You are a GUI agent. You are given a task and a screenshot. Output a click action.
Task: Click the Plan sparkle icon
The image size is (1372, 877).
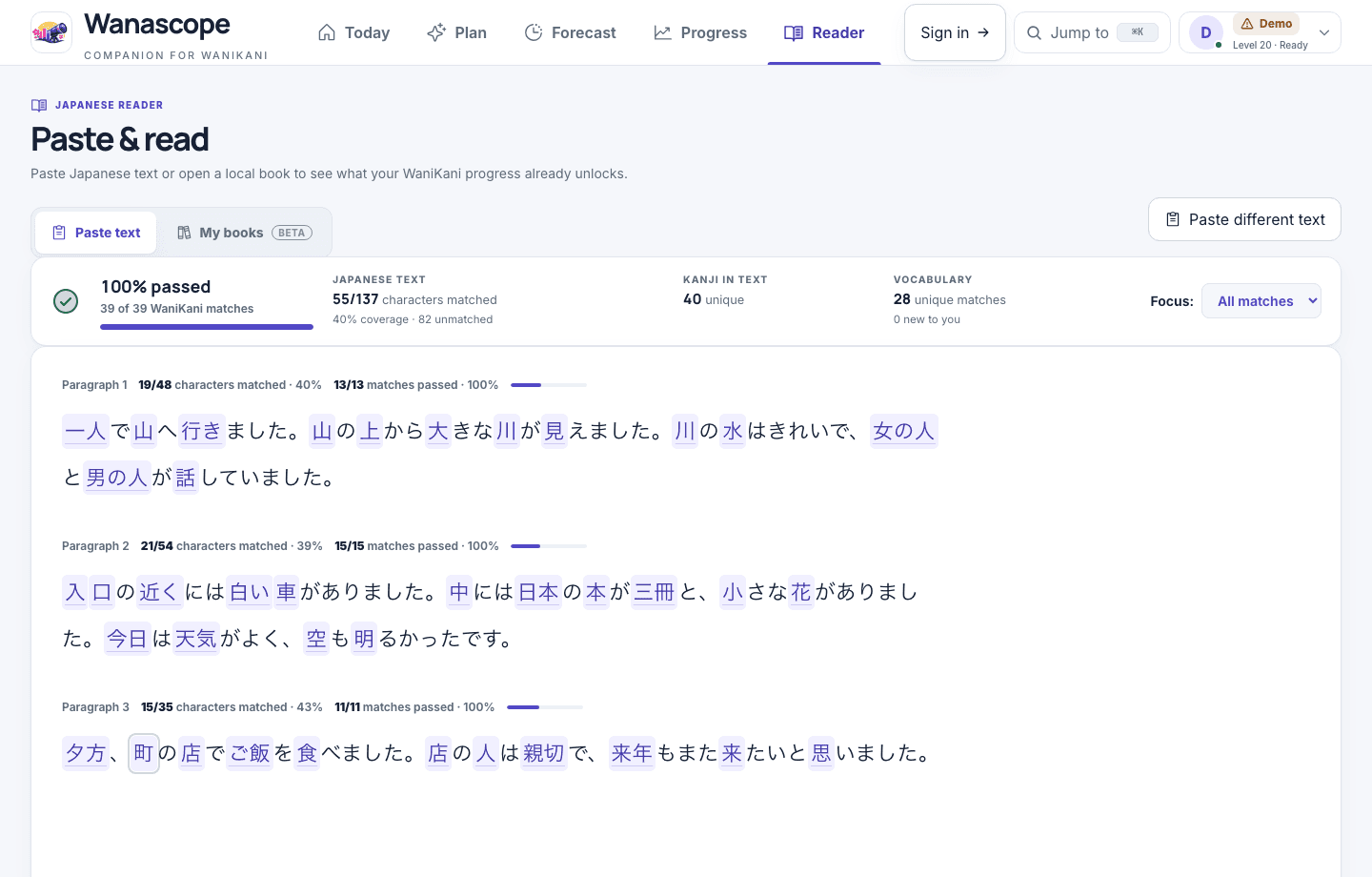436,32
